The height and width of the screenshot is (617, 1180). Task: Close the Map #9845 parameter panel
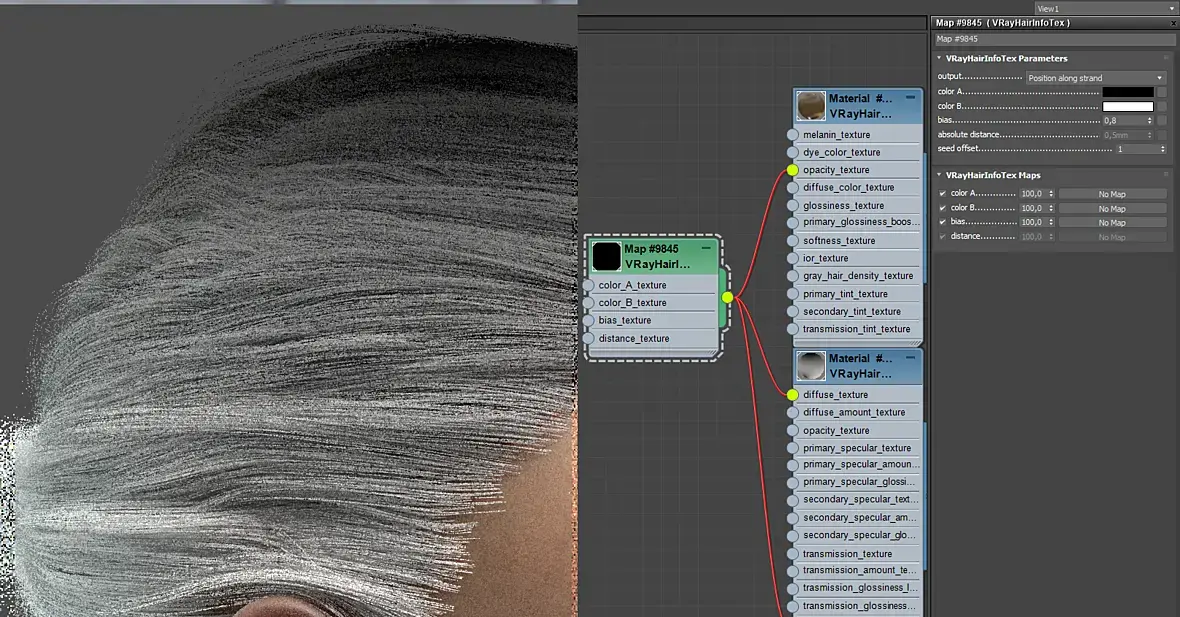[1173, 23]
